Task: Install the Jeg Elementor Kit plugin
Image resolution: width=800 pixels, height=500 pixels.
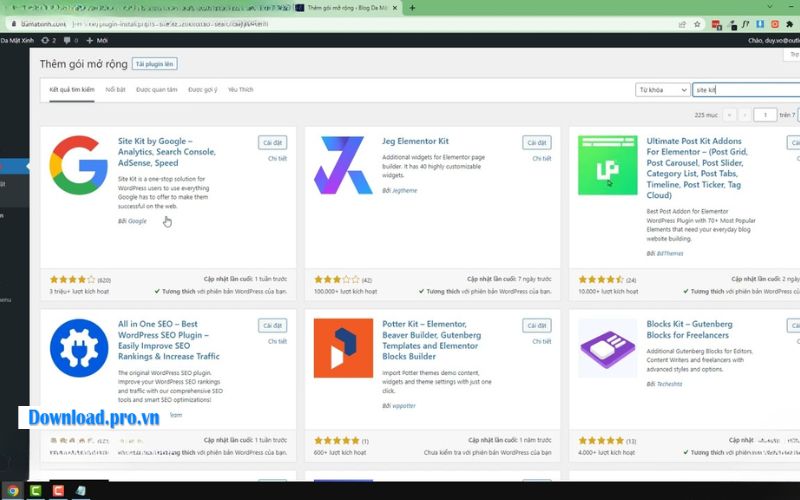Action: (x=537, y=142)
